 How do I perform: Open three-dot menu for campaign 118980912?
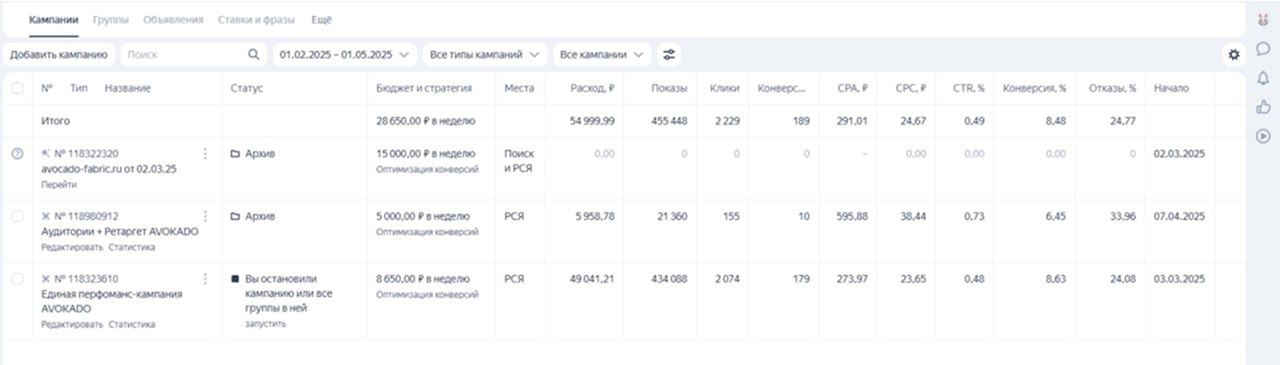coord(206,216)
